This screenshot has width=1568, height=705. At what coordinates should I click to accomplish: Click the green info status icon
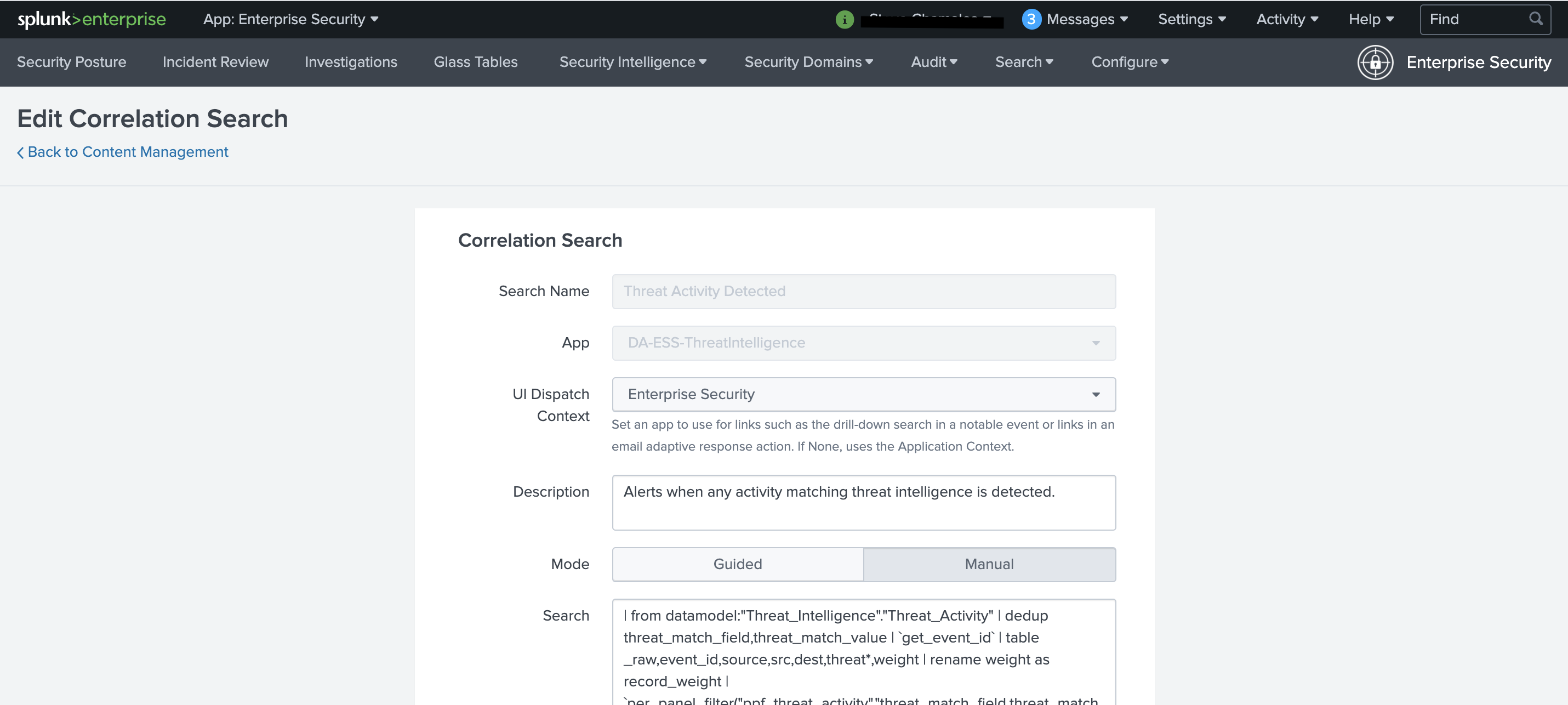844,20
